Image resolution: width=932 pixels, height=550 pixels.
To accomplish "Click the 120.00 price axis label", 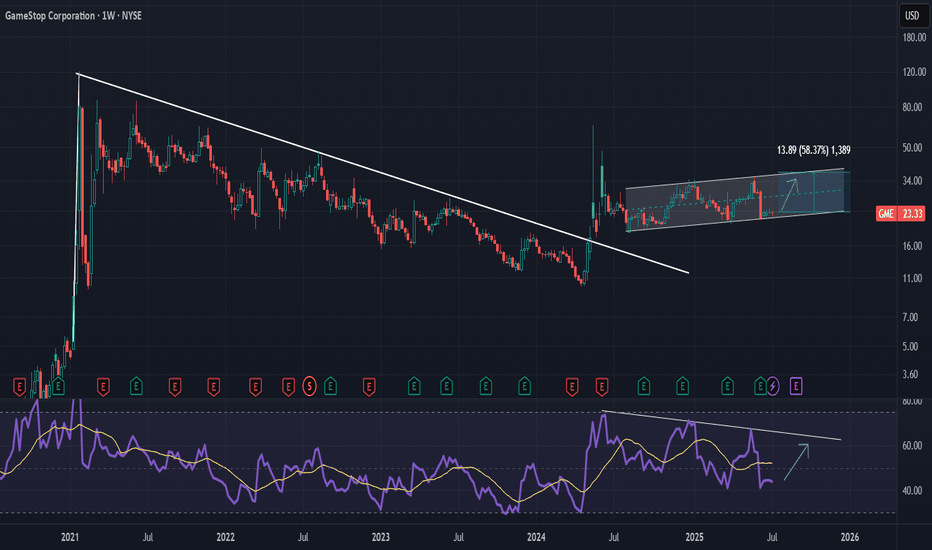I will (914, 72).
